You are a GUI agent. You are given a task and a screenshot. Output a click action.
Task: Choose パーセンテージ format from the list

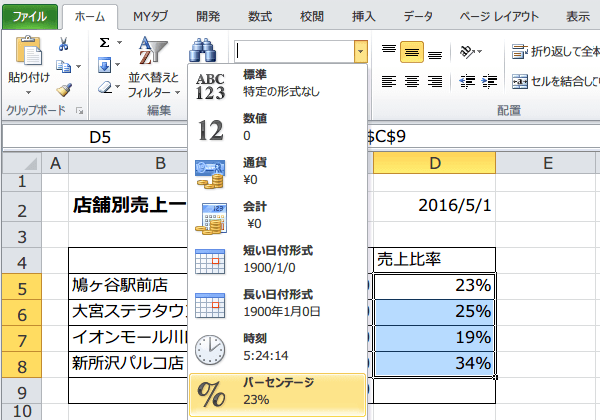point(277,391)
